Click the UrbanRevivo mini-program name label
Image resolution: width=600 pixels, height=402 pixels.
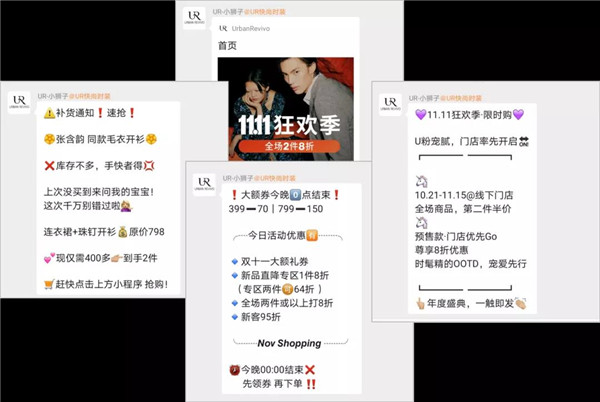[251, 29]
